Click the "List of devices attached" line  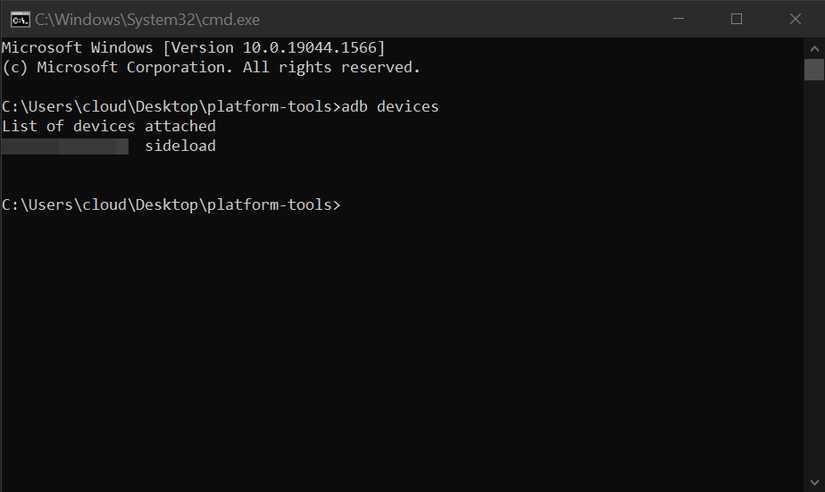pos(108,126)
